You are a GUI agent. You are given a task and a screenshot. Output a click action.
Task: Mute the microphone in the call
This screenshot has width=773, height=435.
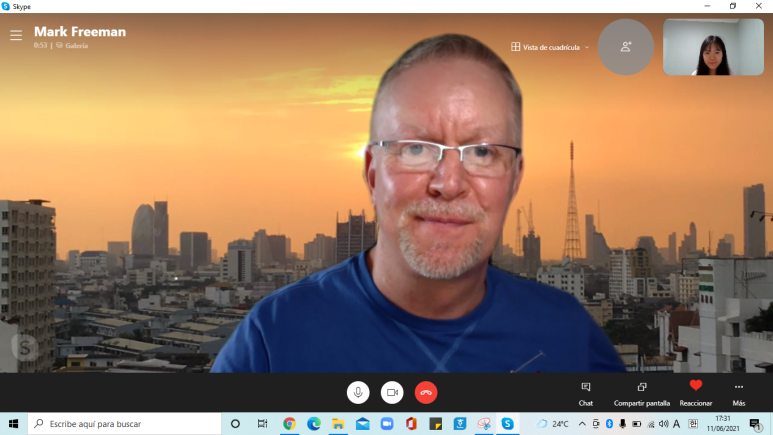(358, 392)
